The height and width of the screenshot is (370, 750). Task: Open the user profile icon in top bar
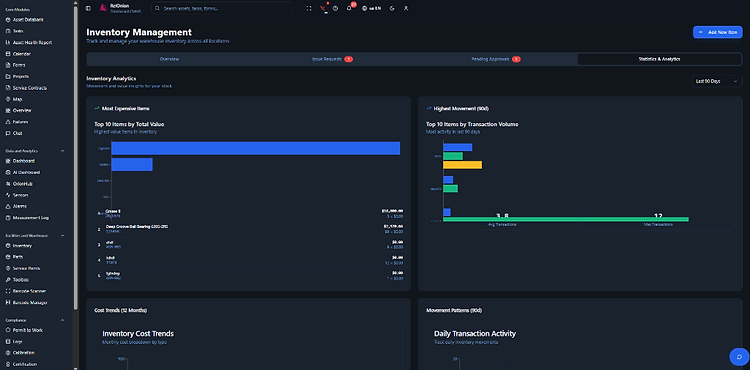pyautogui.click(x=406, y=8)
